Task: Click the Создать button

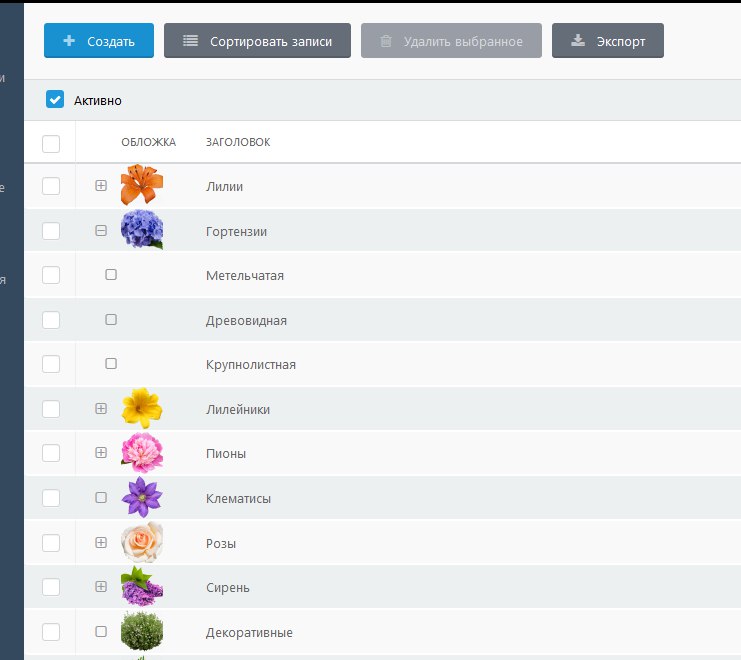Action: [x=99, y=41]
